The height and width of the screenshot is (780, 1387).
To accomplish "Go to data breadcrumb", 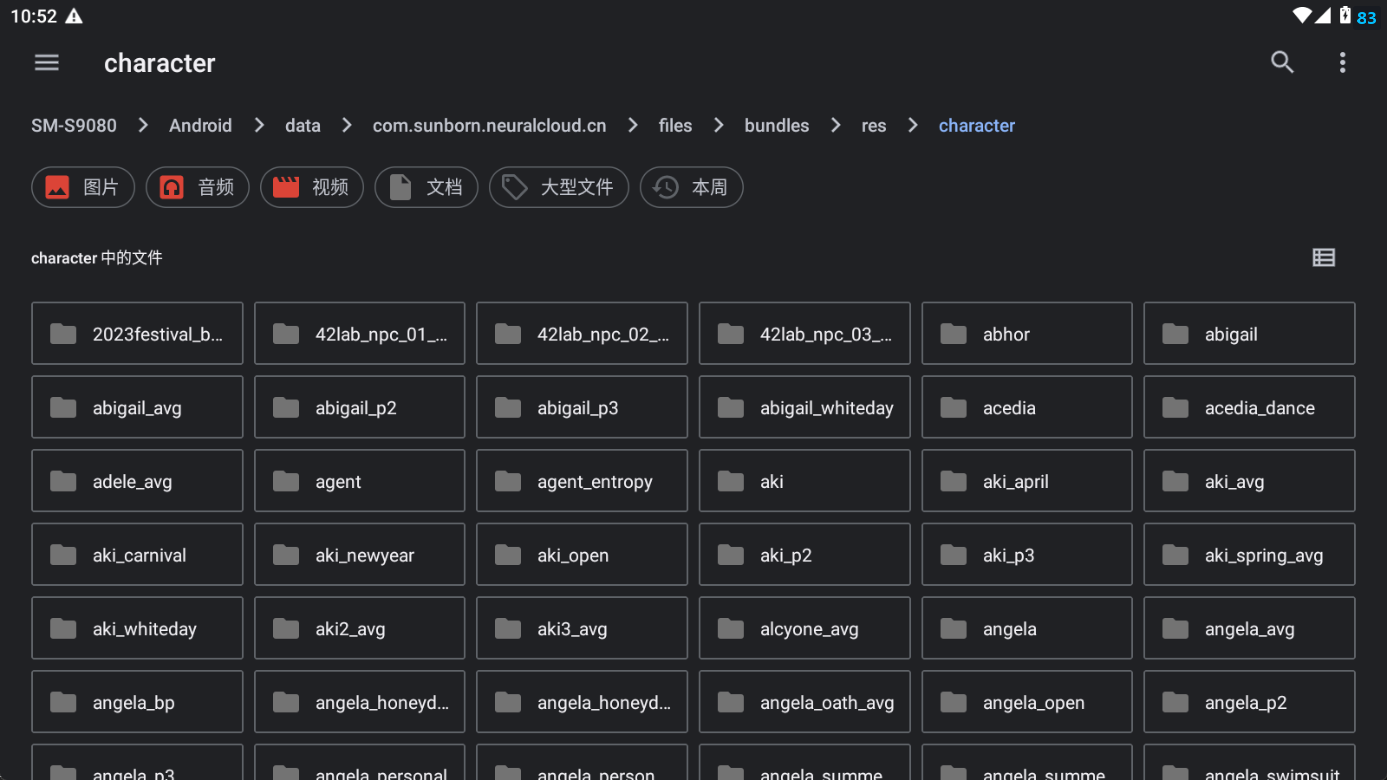I will [303, 125].
